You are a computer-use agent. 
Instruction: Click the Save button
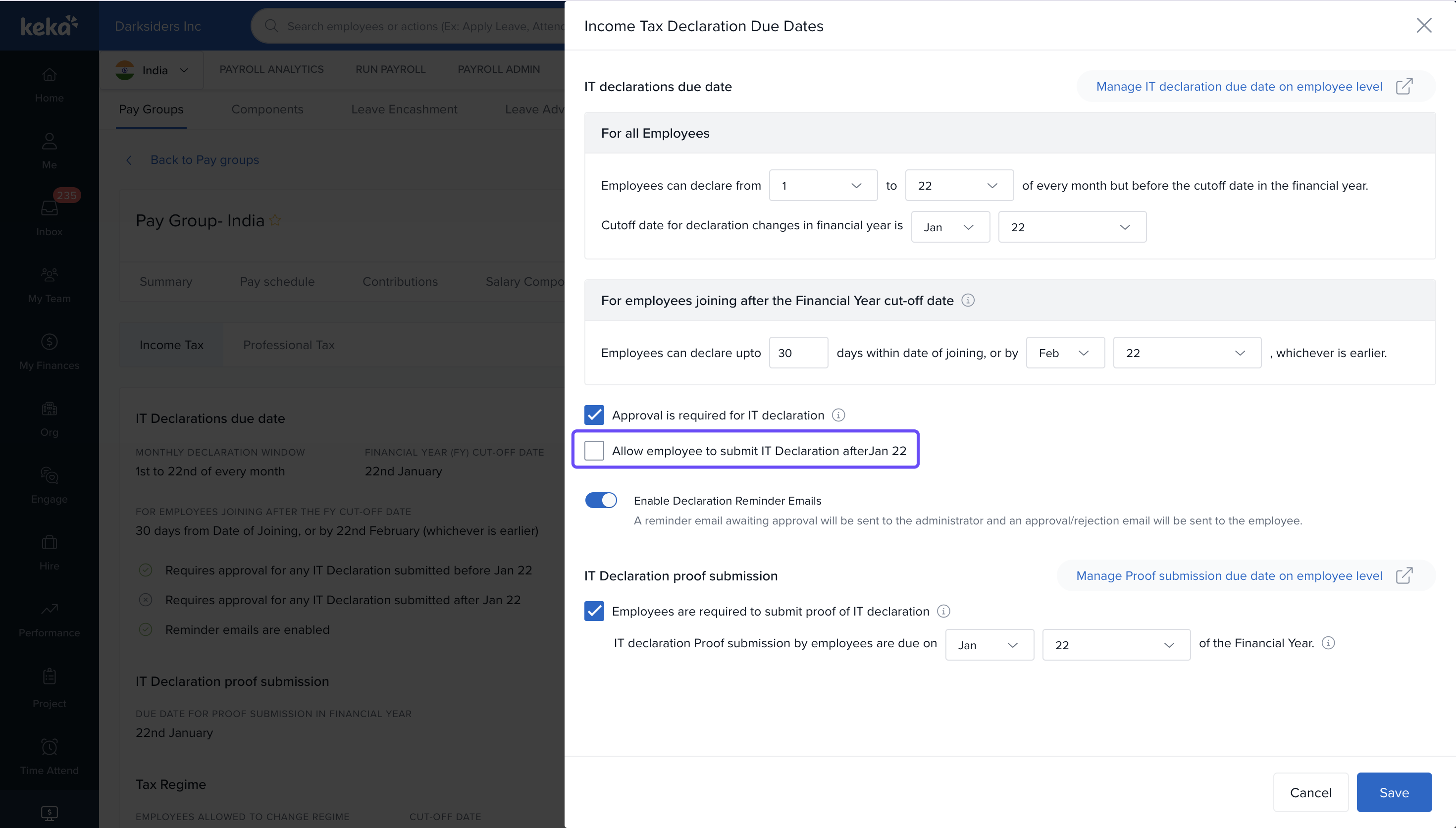pyautogui.click(x=1394, y=792)
